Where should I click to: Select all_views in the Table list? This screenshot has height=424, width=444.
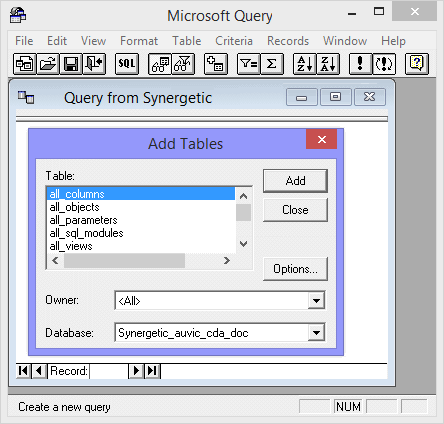(x=141, y=246)
